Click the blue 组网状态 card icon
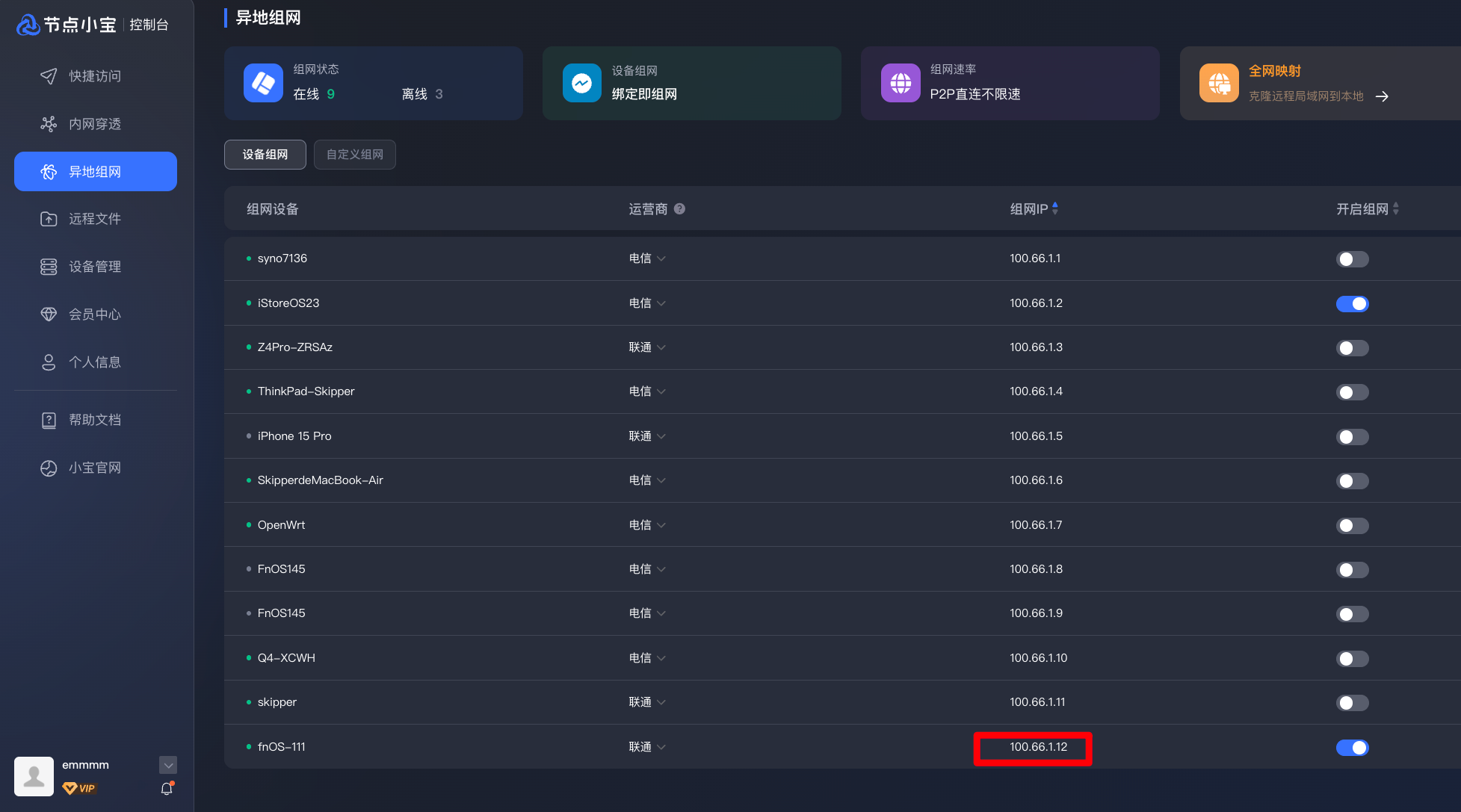The height and width of the screenshot is (812, 1461). [x=263, y=83]
